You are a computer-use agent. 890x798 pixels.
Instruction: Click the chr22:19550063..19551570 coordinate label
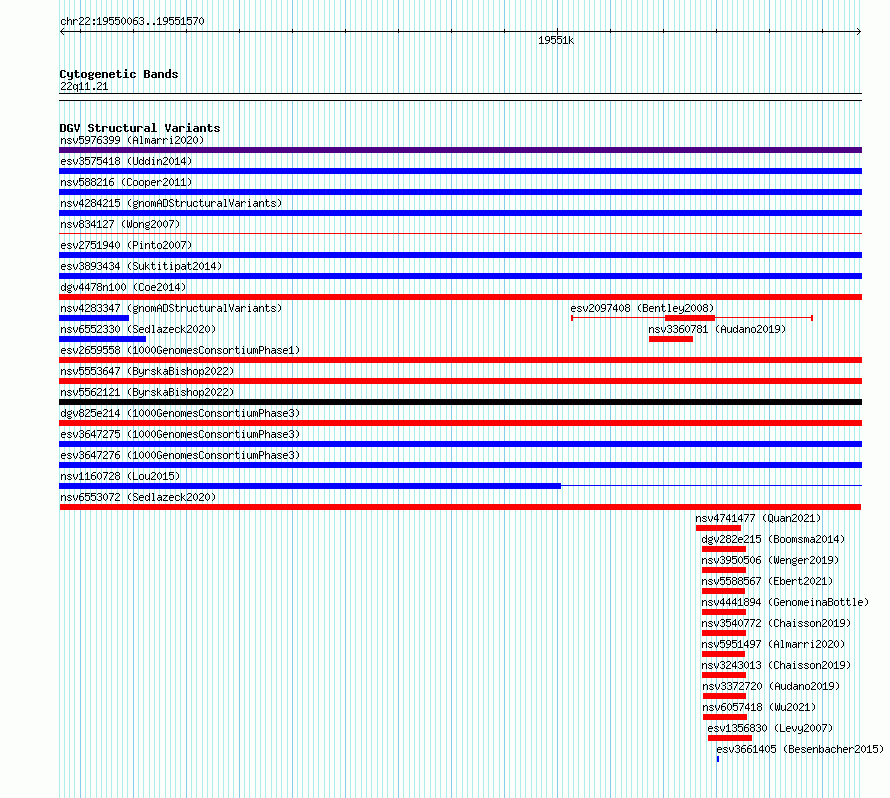click(x=132, y=21)
